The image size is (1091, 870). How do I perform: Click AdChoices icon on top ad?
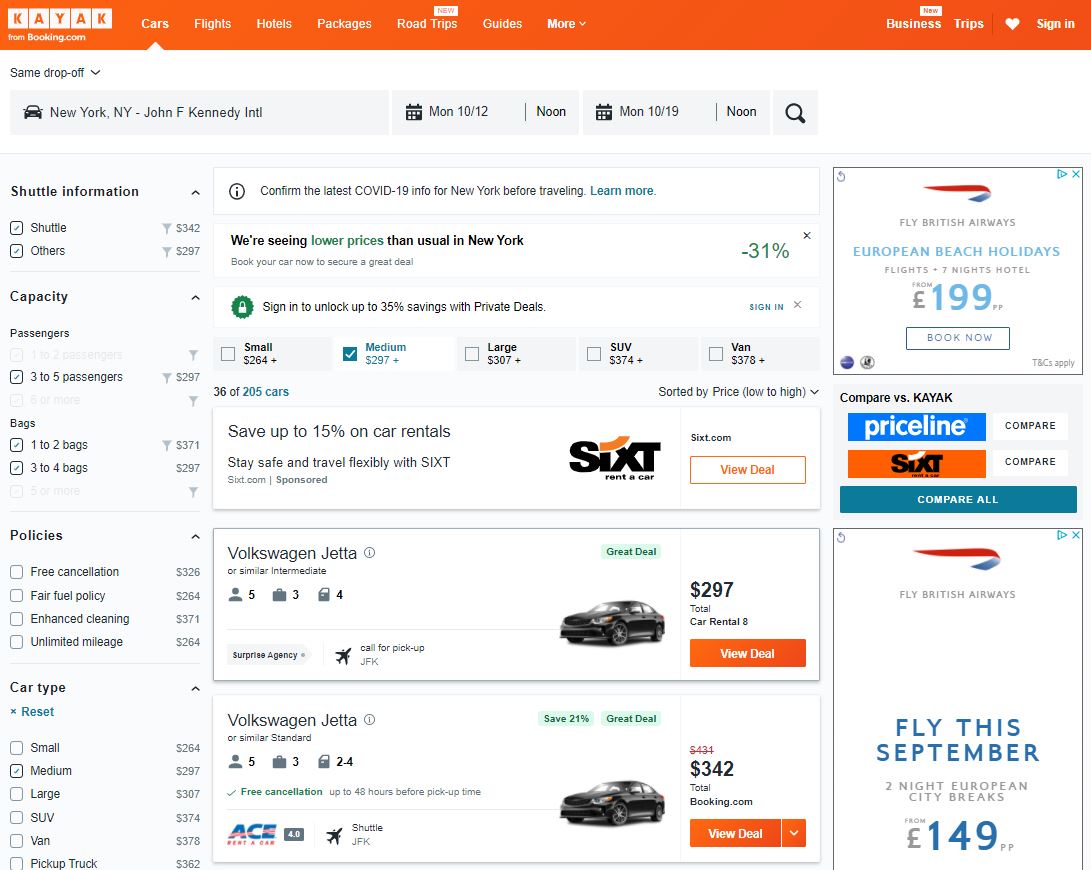click(x=1062, y=174)
